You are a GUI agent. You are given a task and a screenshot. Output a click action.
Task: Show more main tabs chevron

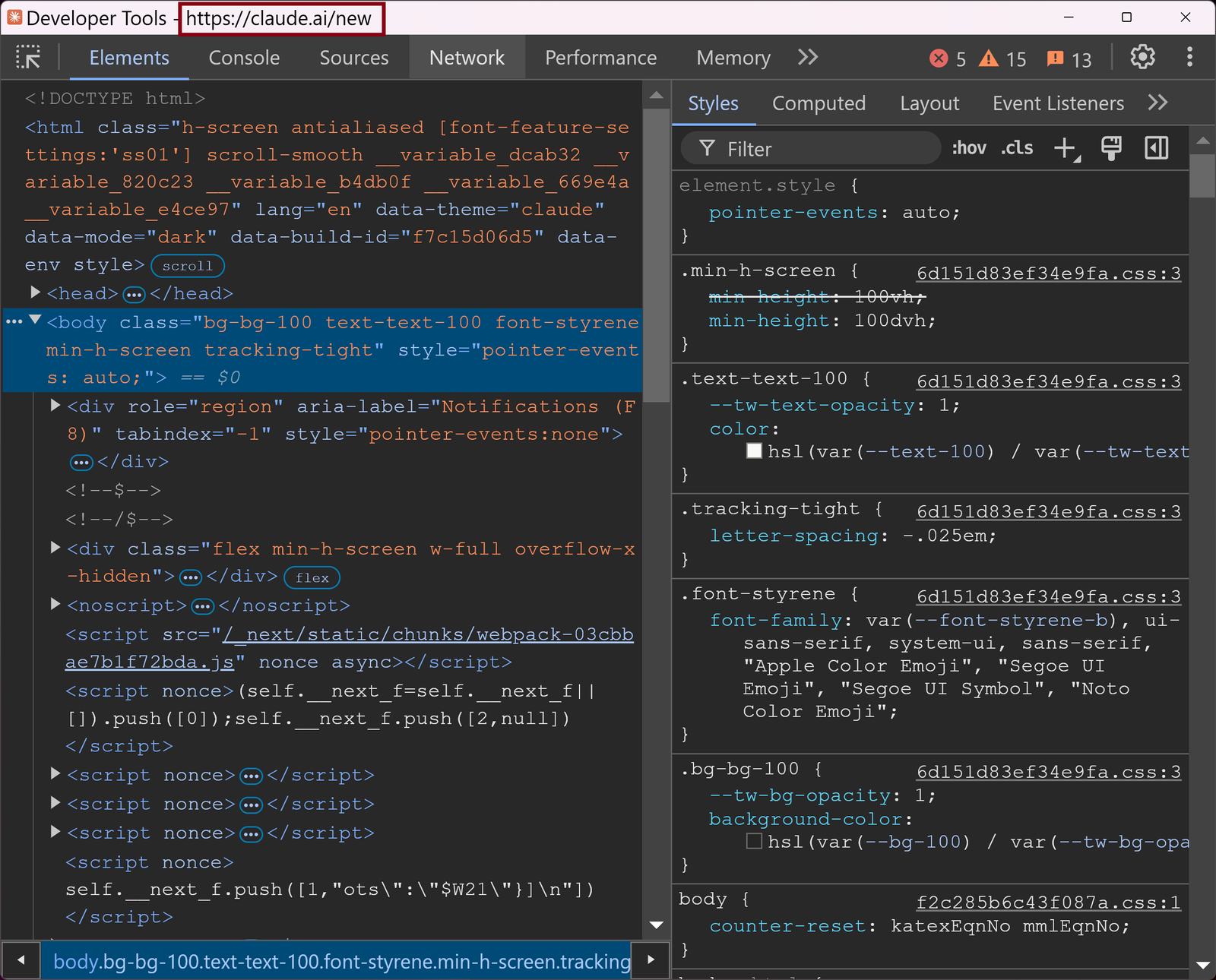point(808,57)
